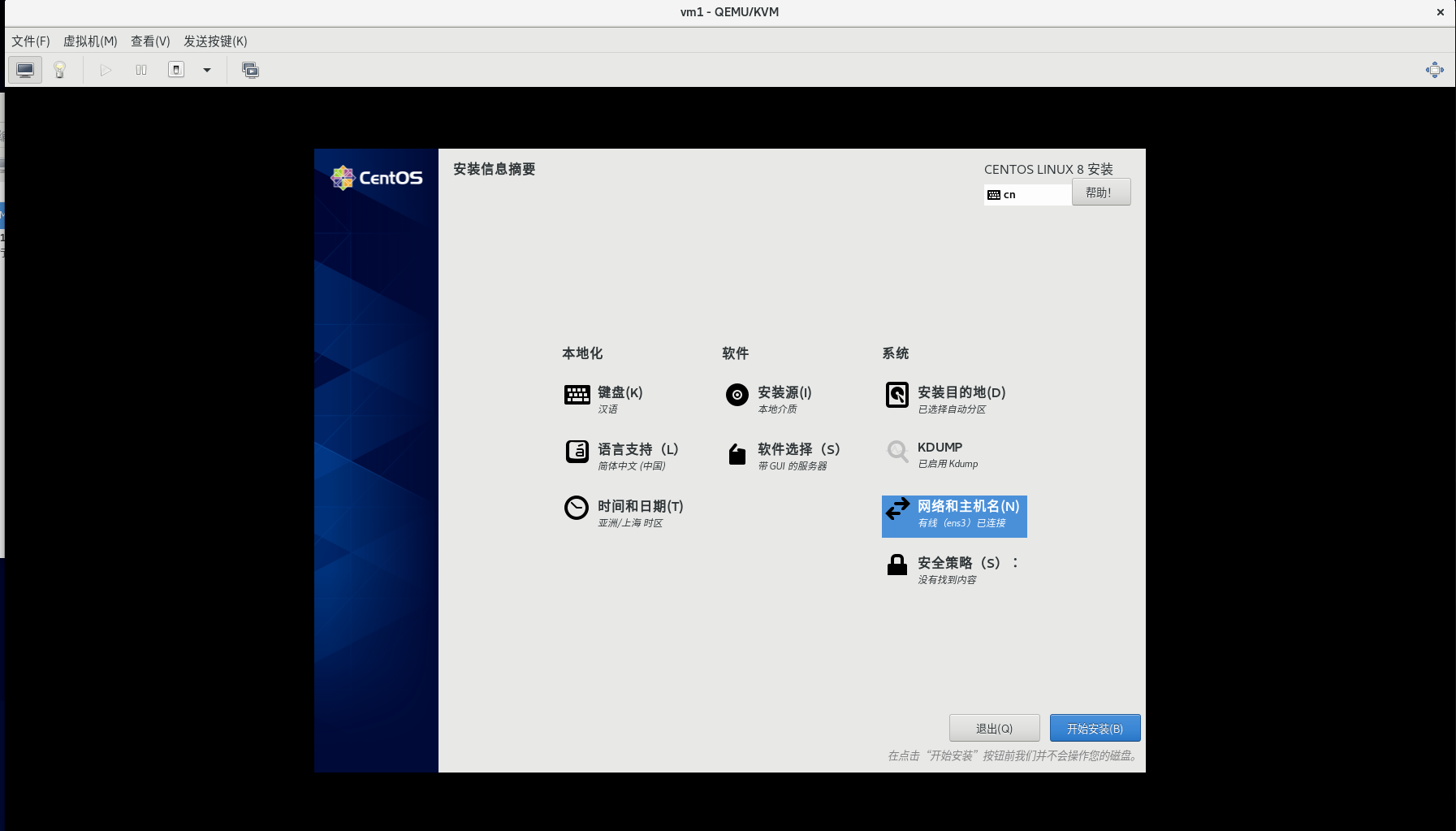This screenshot has width=1456, height=831.
Task: Click the CentOS logo
Action: point(377,177)
